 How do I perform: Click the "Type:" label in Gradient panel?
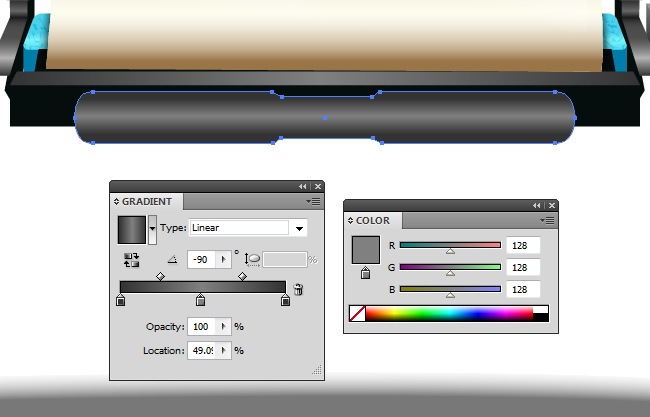point(173,228)
